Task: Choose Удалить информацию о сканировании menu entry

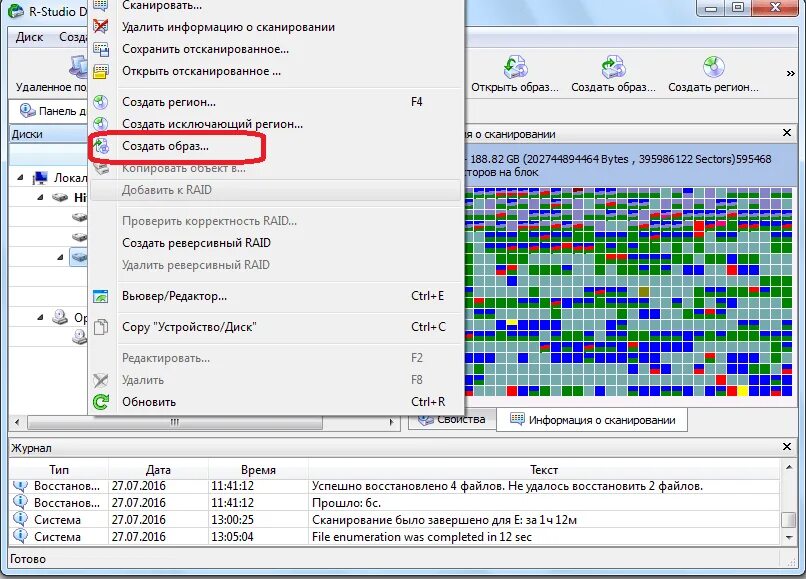Action: [228, 27]
